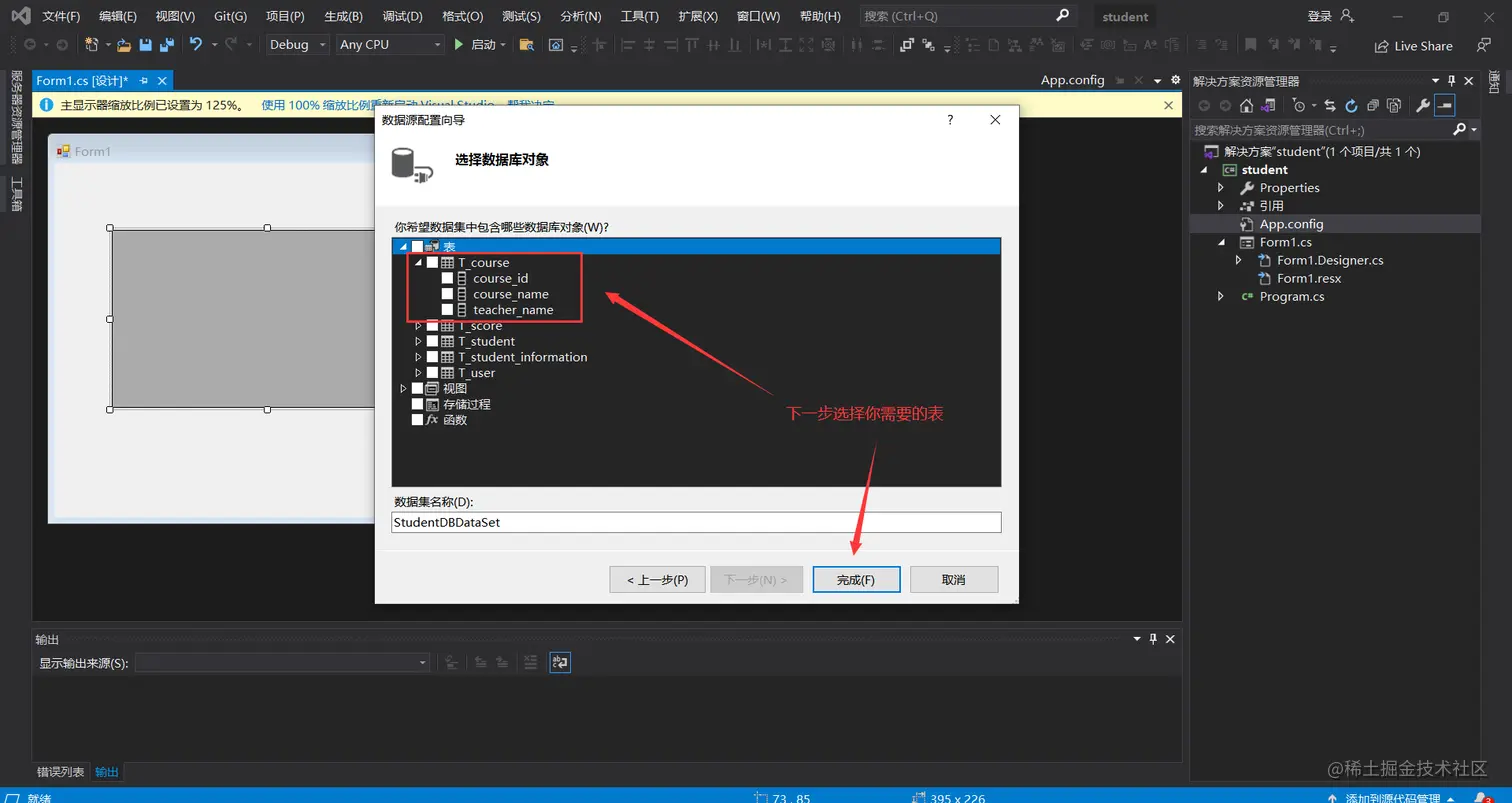Check the T_student table checkbox
Viewport: 1512px width, 803px height.
click(x=432, y=341)
